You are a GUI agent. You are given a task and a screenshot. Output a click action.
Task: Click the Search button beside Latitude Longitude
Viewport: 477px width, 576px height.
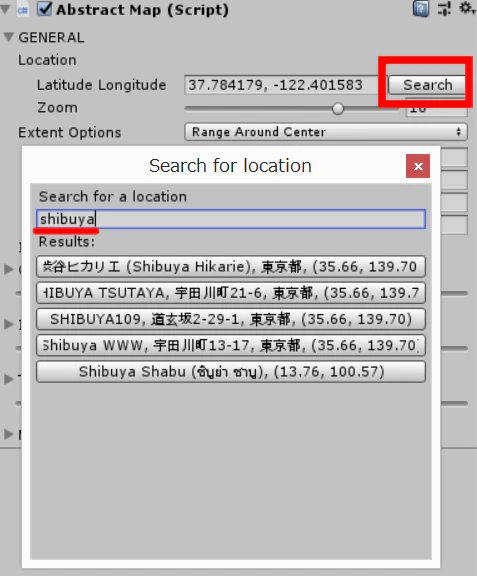pos(427,85)
